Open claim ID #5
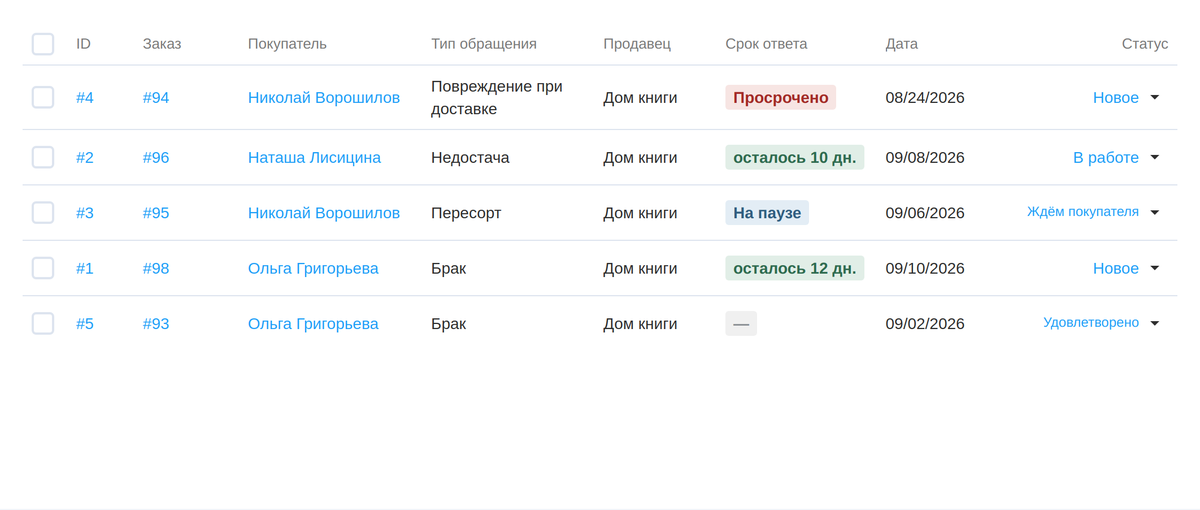 point(85,323)
